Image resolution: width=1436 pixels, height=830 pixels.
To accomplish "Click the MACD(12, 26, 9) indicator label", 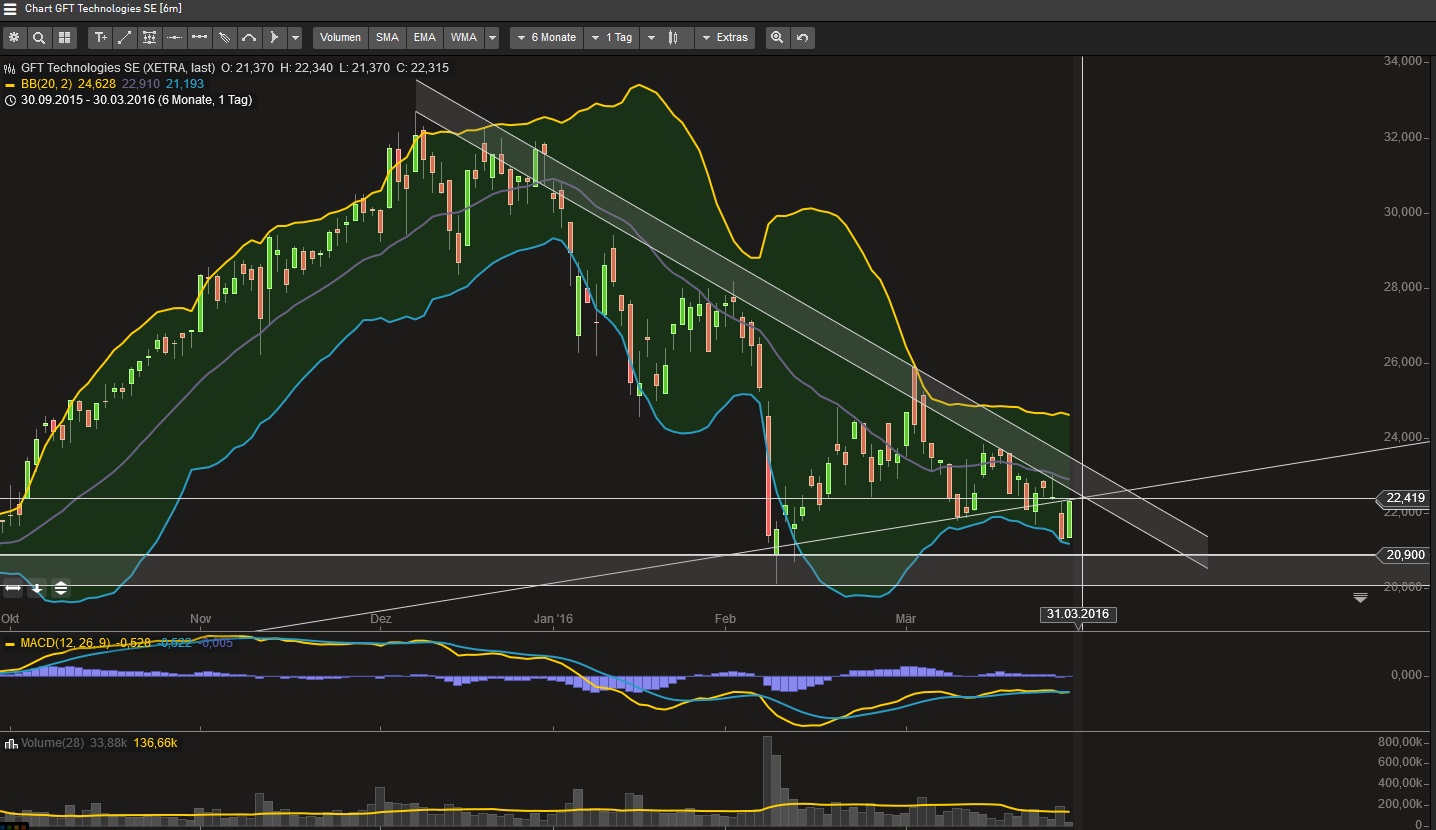I will pos(65,643).
